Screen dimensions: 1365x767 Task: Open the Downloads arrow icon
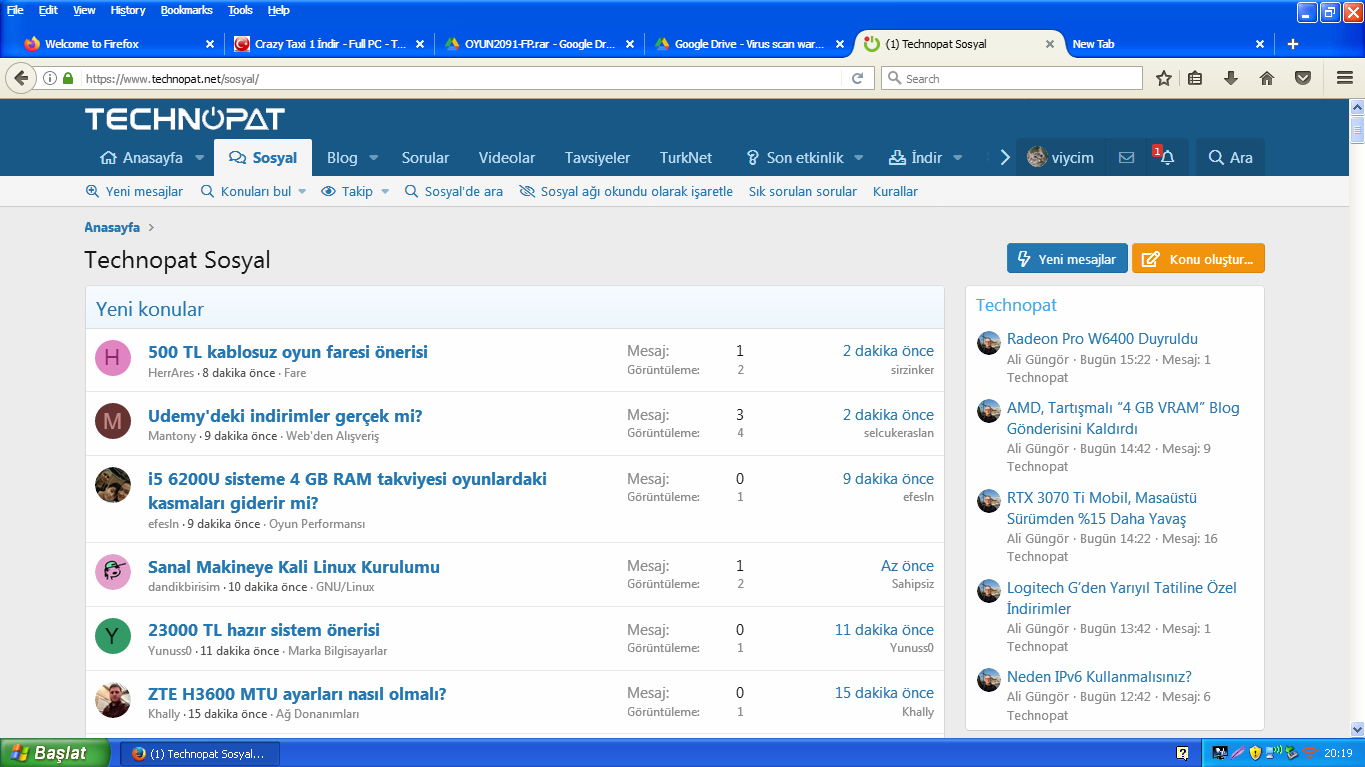pos(1231,78)
